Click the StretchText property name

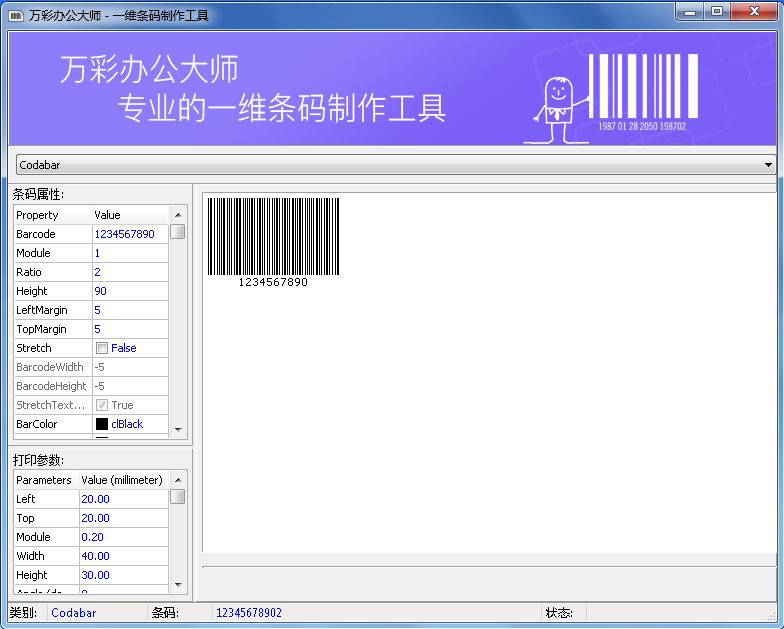pos(50,405)
